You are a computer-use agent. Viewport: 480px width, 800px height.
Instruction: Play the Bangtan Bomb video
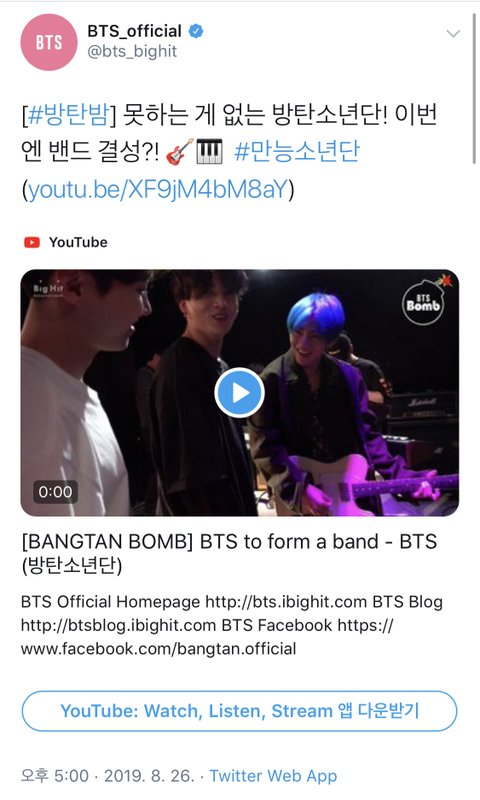coord(239,393)
